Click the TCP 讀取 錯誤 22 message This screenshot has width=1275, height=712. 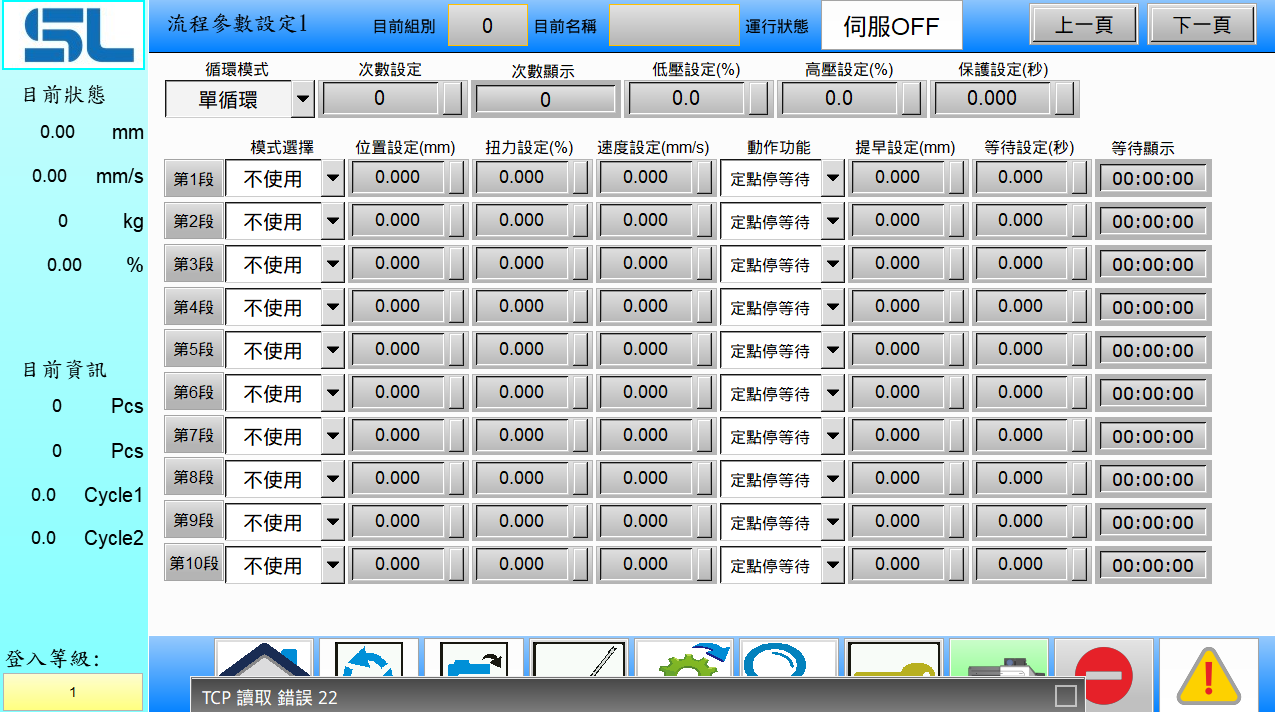(270, 698)
